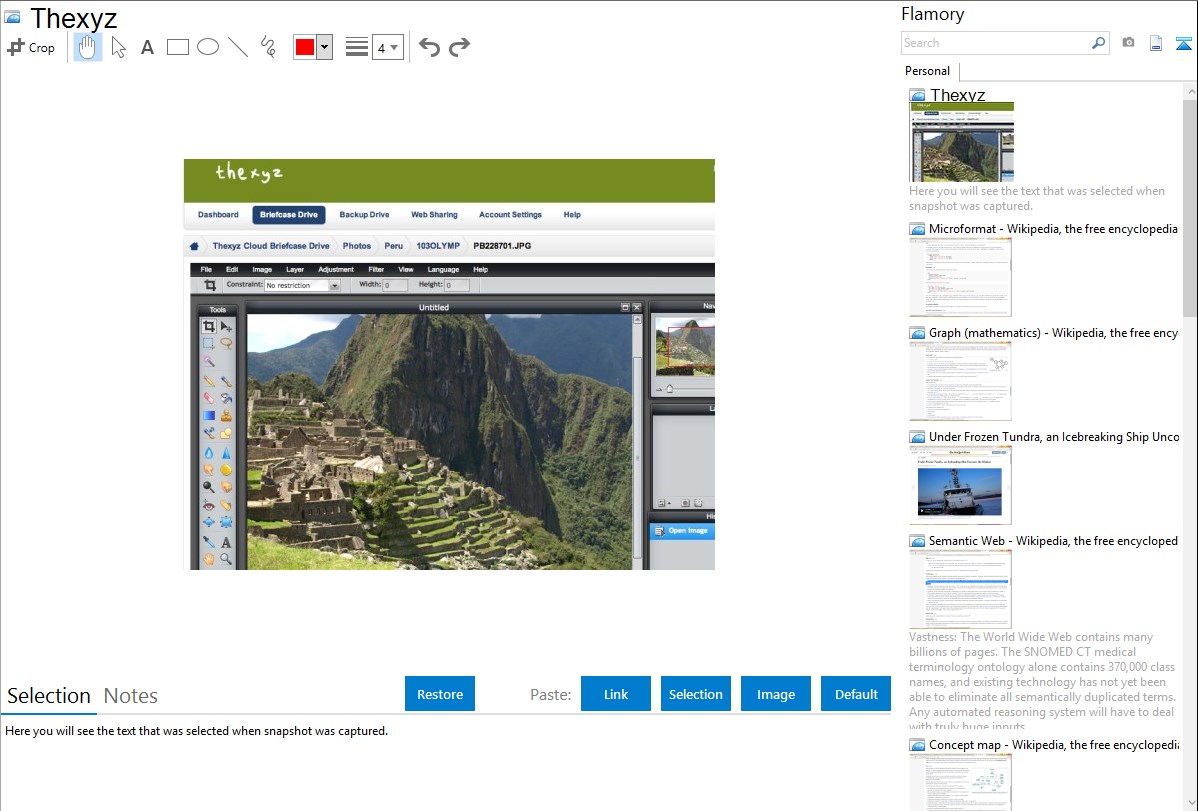Open the Personal tab
1198x811 pixels.
(x=927, y=71)
